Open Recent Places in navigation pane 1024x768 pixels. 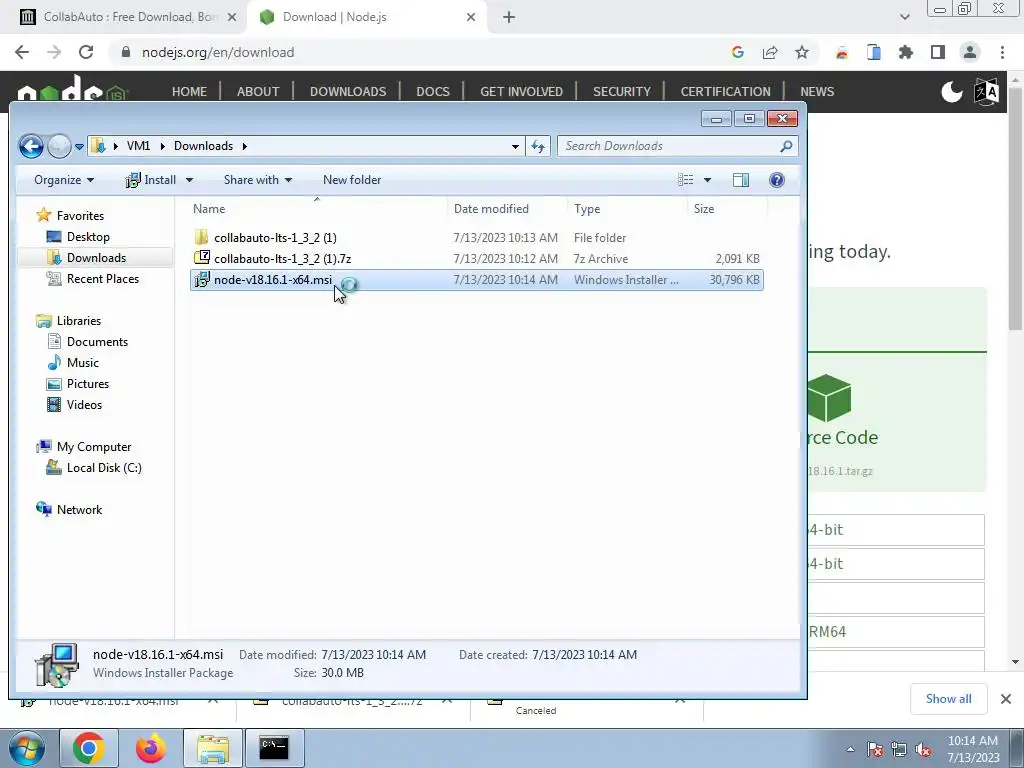[x=103, y=279]
